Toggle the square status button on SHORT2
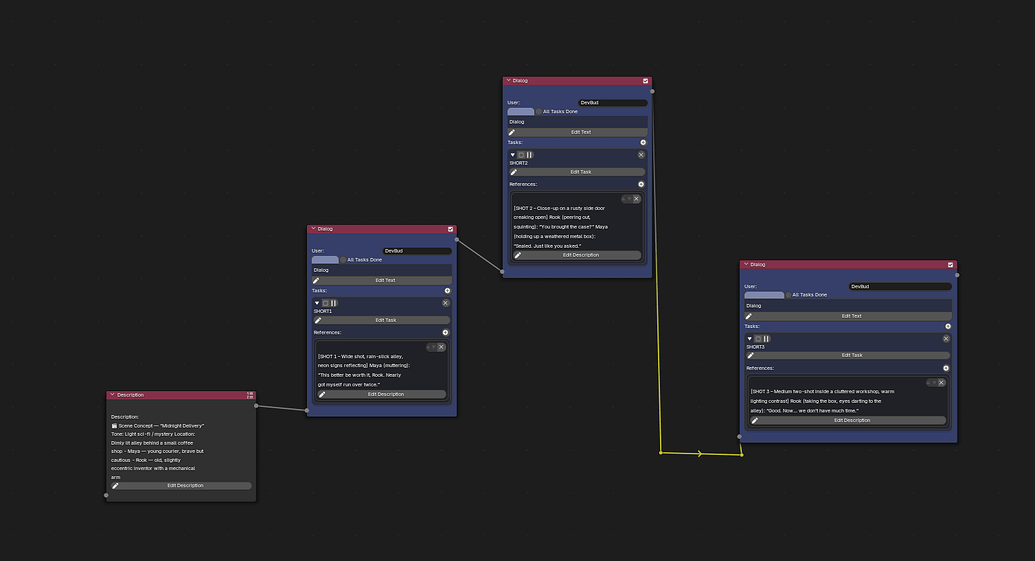This screenshot has width=1035, height=561. 521,154
